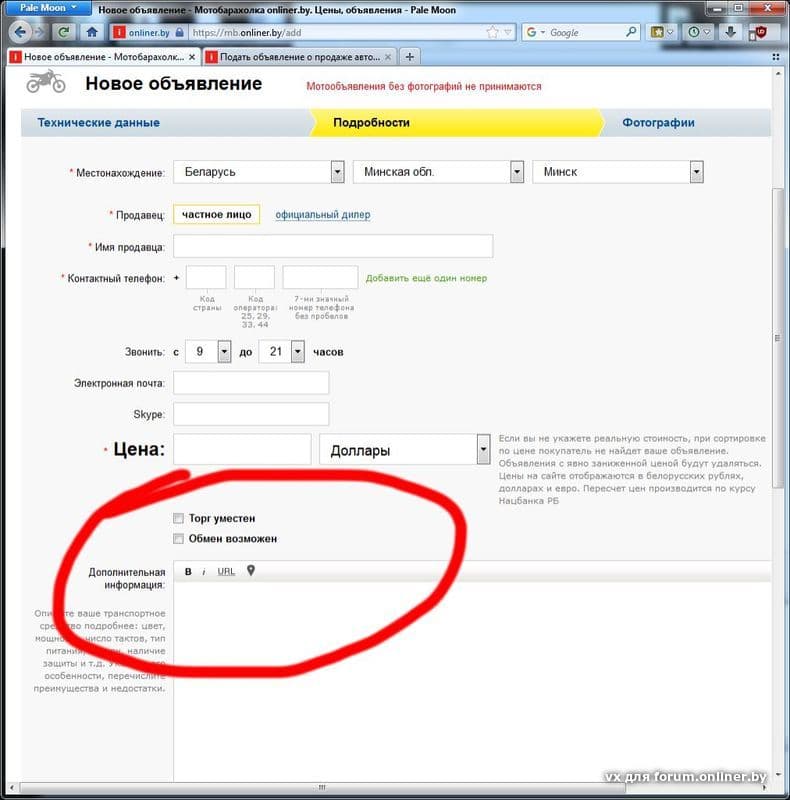Click the 'Имя продавца' input field
Viewport: 790px width, 800px height.
[333, 246]
